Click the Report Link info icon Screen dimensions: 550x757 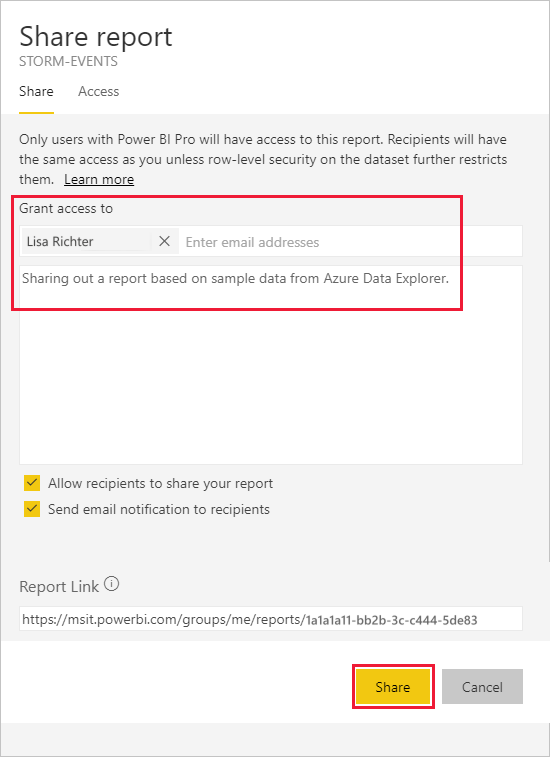point(112,584)
